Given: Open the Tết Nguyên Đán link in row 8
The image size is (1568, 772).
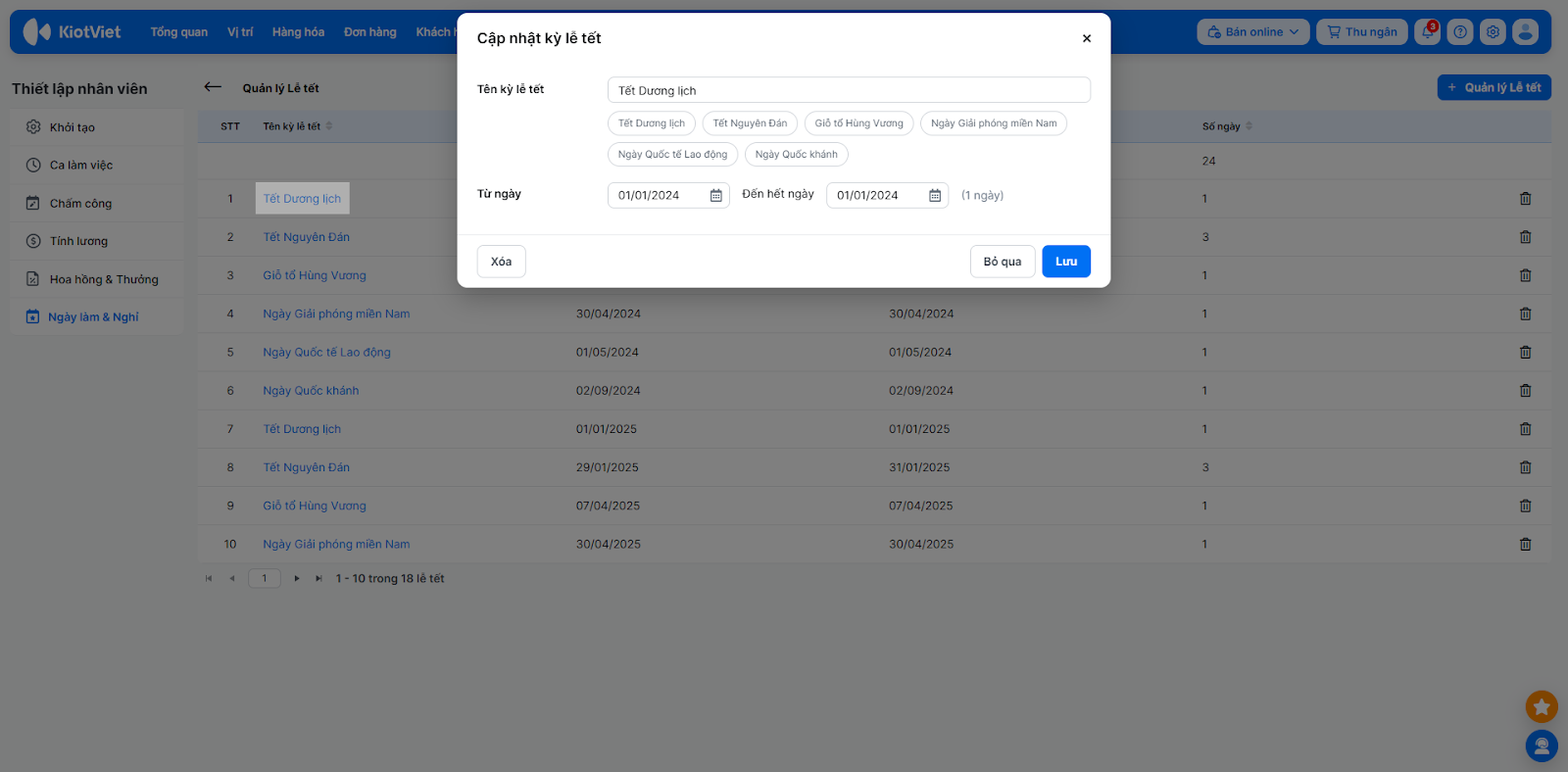Looking at the screenshot, I should tap(307, 468).
